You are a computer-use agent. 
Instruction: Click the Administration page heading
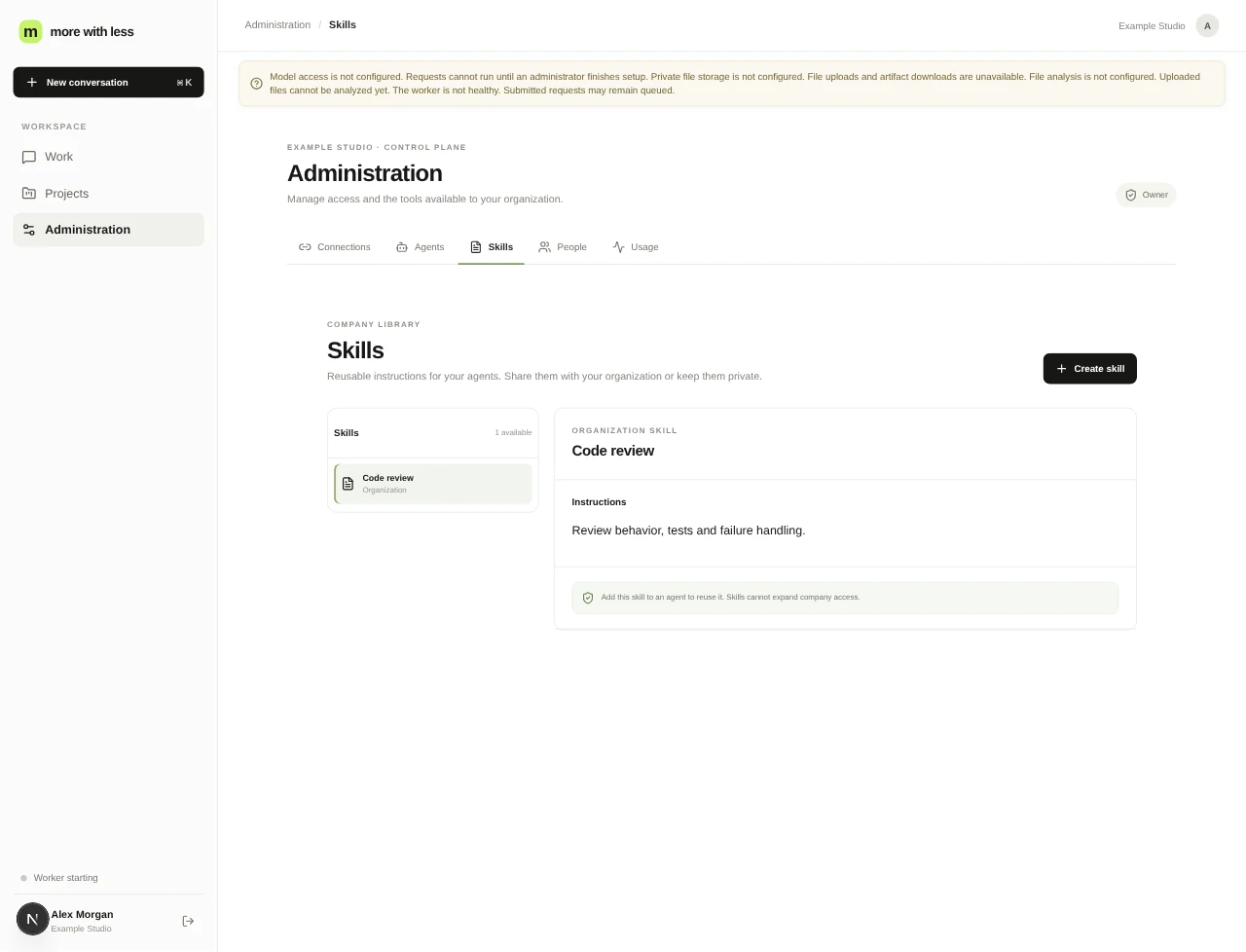click(x=365, y=173)
